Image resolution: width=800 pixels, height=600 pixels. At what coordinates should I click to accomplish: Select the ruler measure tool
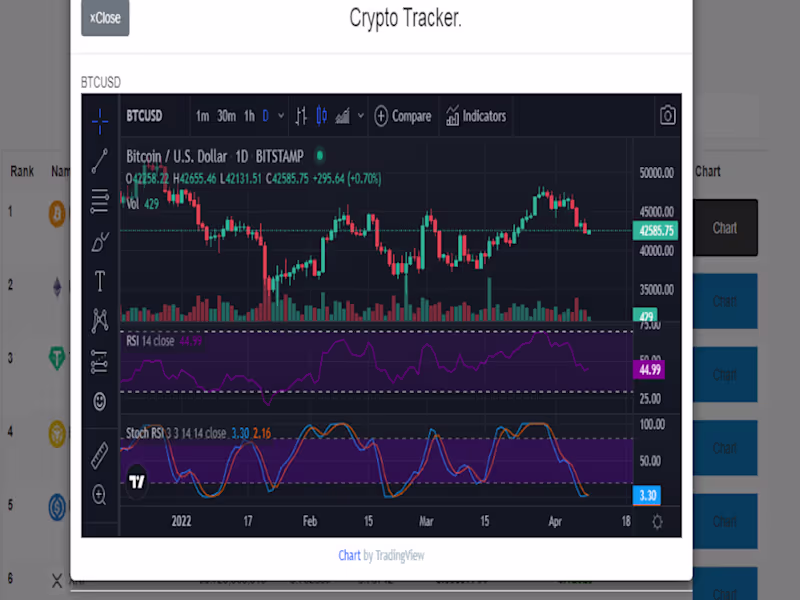[x=99, y=455]
